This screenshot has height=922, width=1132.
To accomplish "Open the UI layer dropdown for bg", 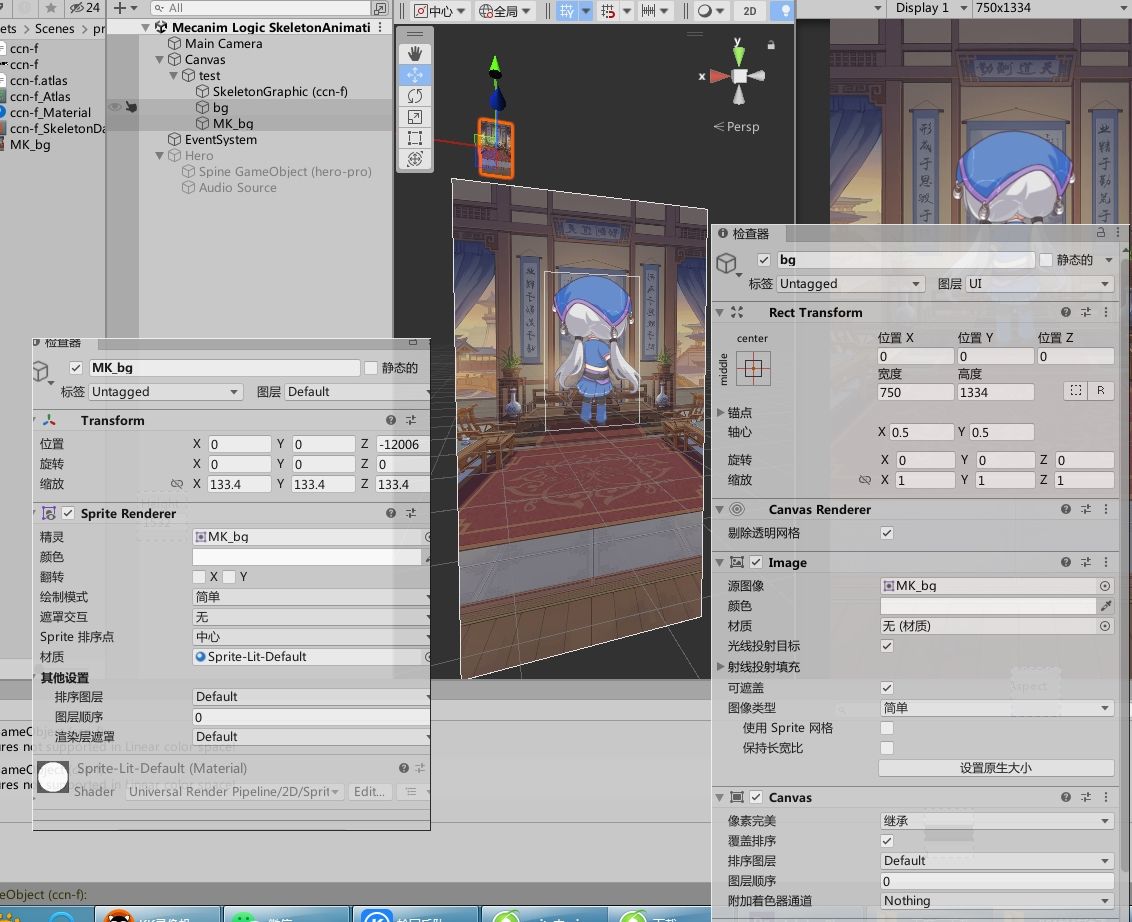I will tap(1039, 284).
